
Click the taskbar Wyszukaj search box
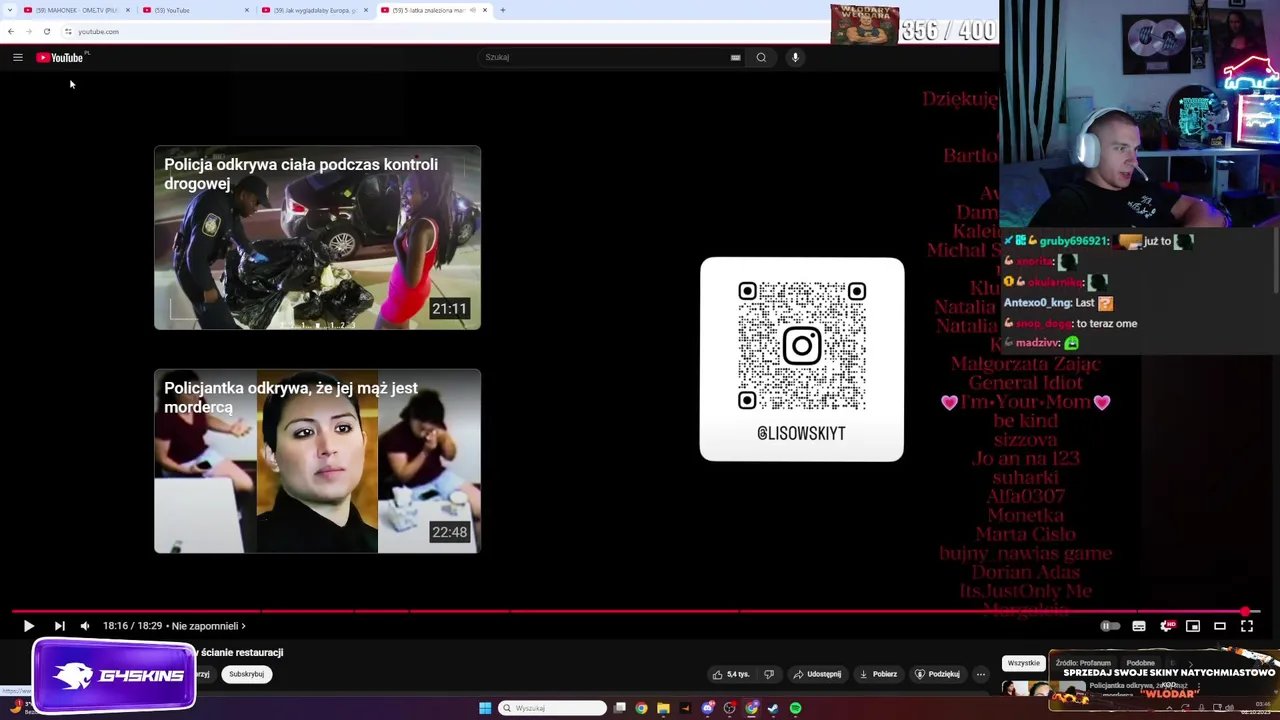(x=553, y=708)
